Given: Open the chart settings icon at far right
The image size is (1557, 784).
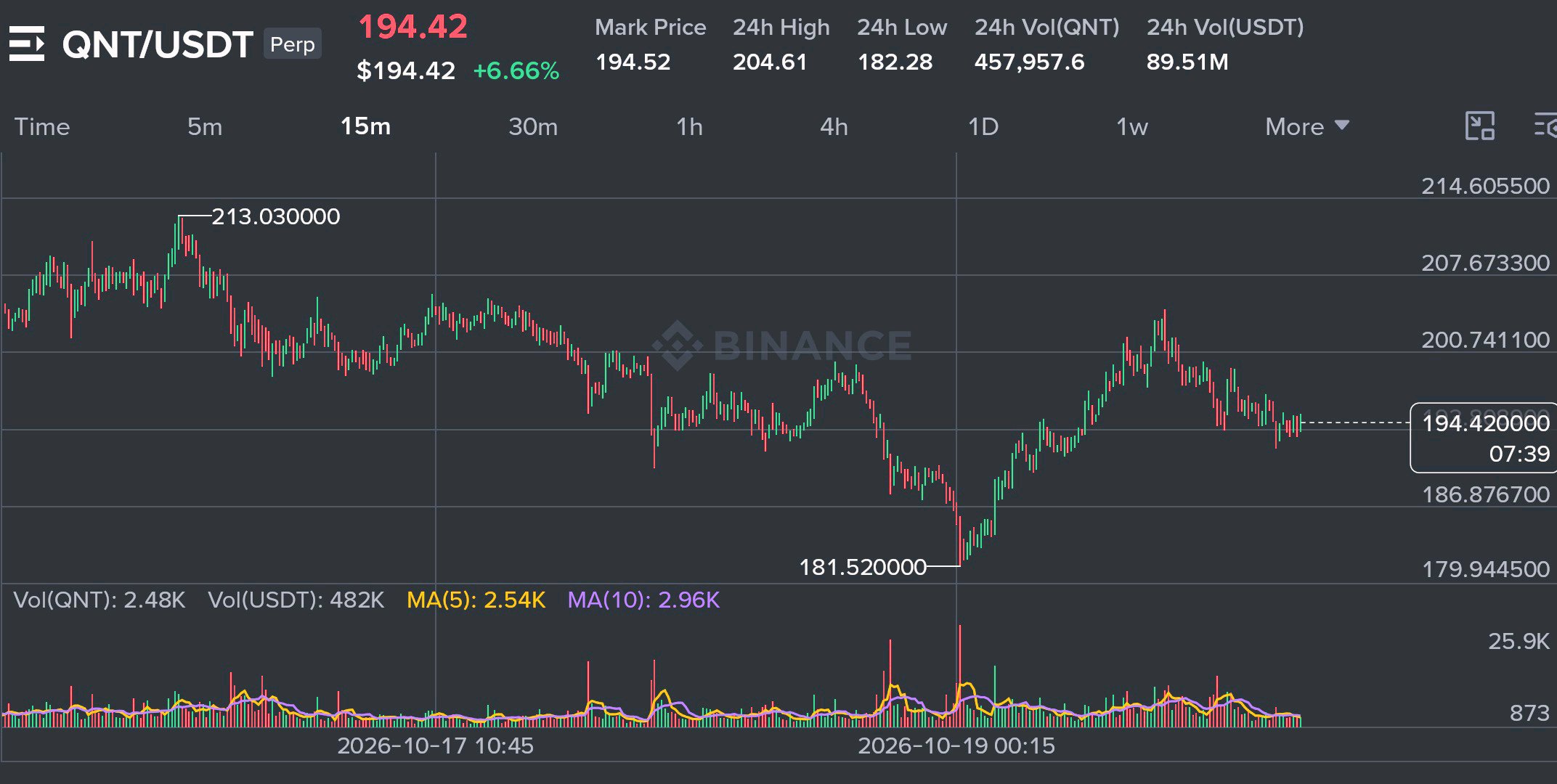Looking at the screenshot, I should (1545, 126).
